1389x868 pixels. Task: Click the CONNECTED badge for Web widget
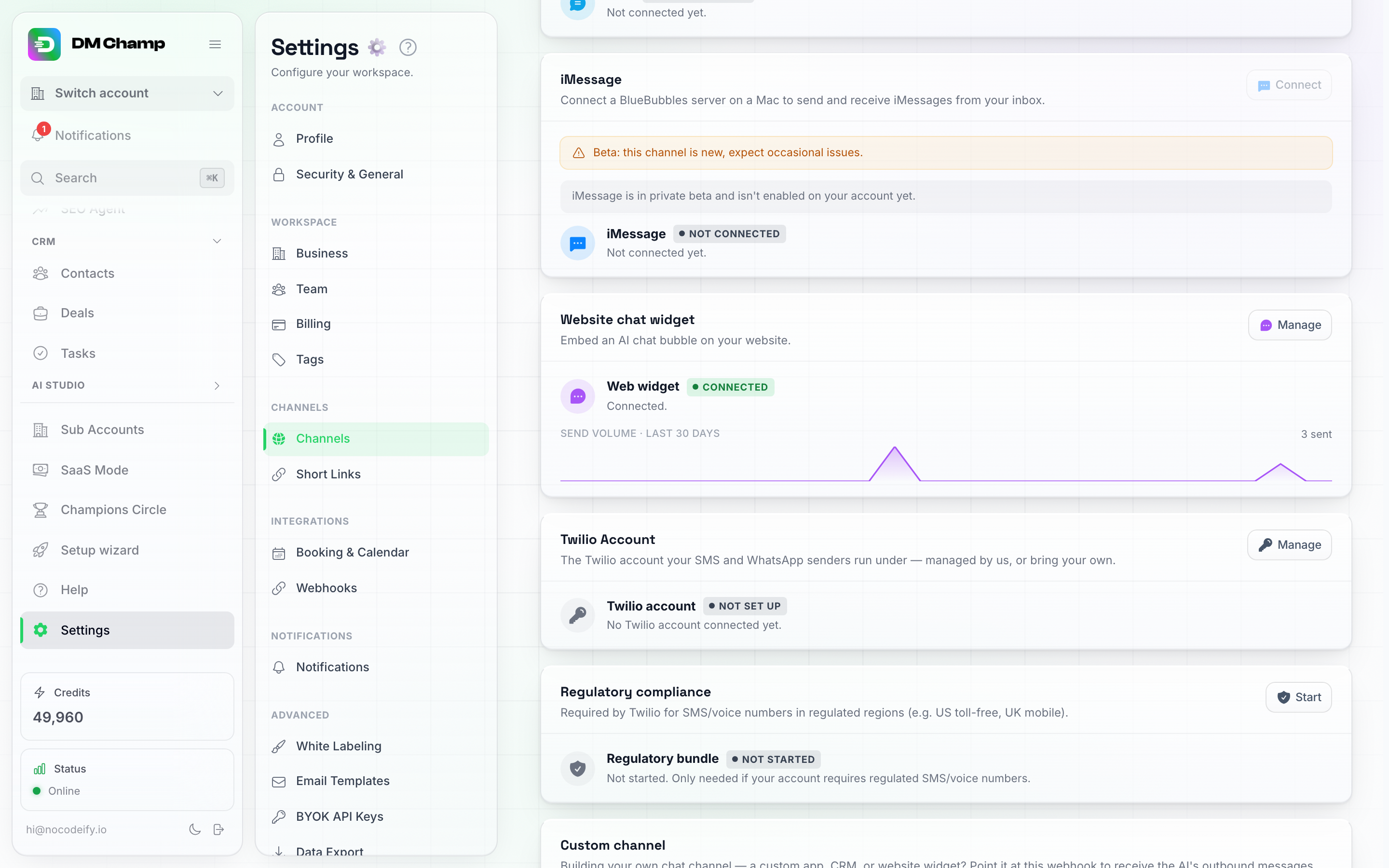730,387
